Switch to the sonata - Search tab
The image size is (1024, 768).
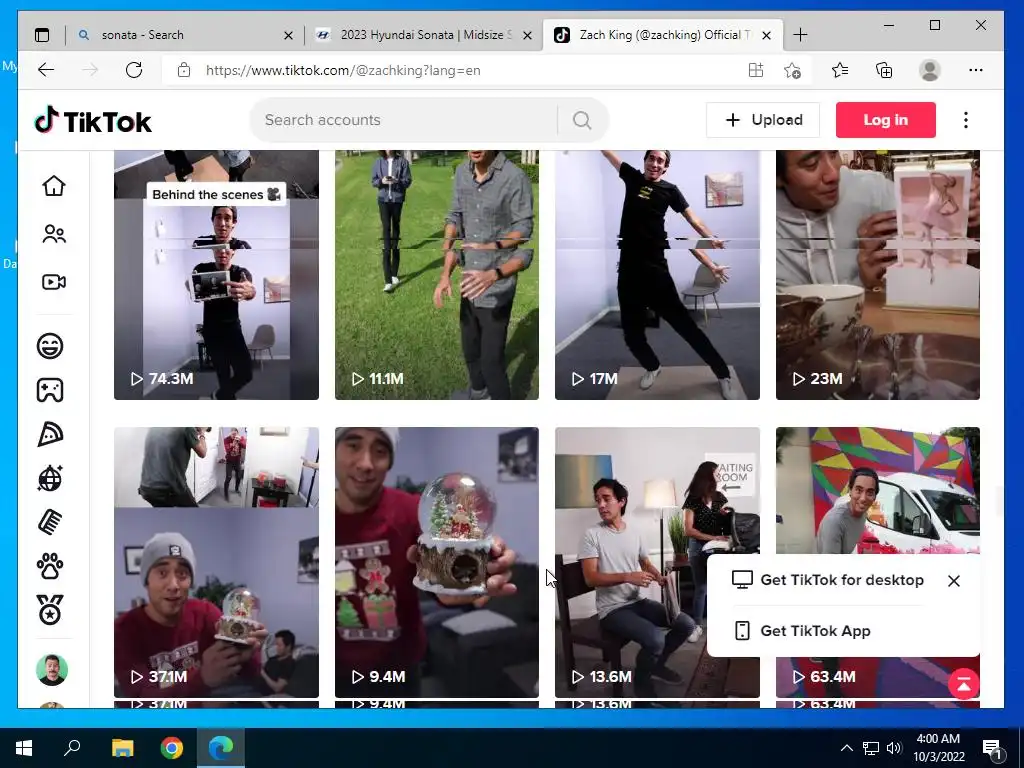pos(184,35)
